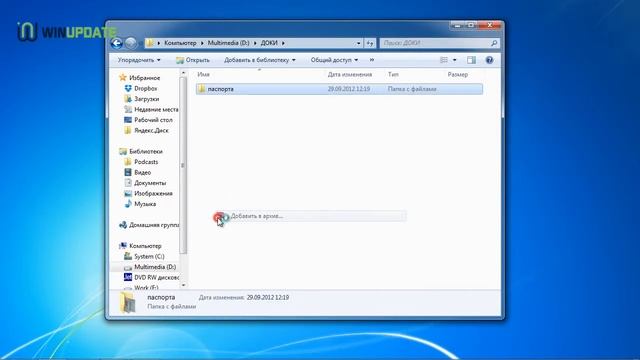The height and width of the screenshot is (360, 640).
Task: Sort by Дата изменения column
Action: [350, 74]
